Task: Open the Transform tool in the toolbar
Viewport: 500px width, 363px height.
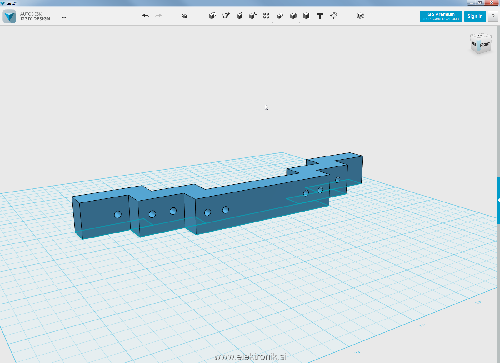Action: click(x=184, y=16)
